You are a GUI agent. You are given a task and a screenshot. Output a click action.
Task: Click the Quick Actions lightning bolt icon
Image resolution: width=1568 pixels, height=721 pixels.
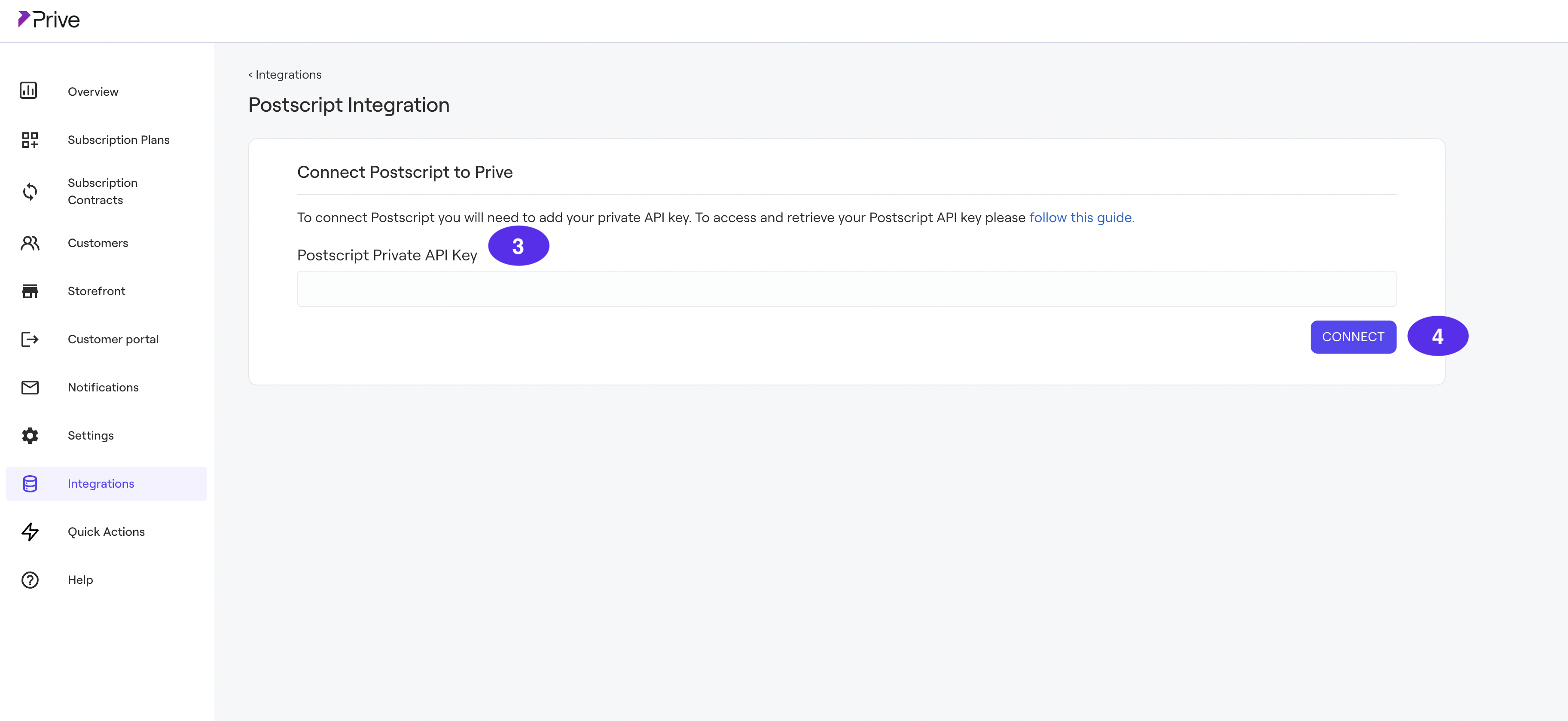30,532
